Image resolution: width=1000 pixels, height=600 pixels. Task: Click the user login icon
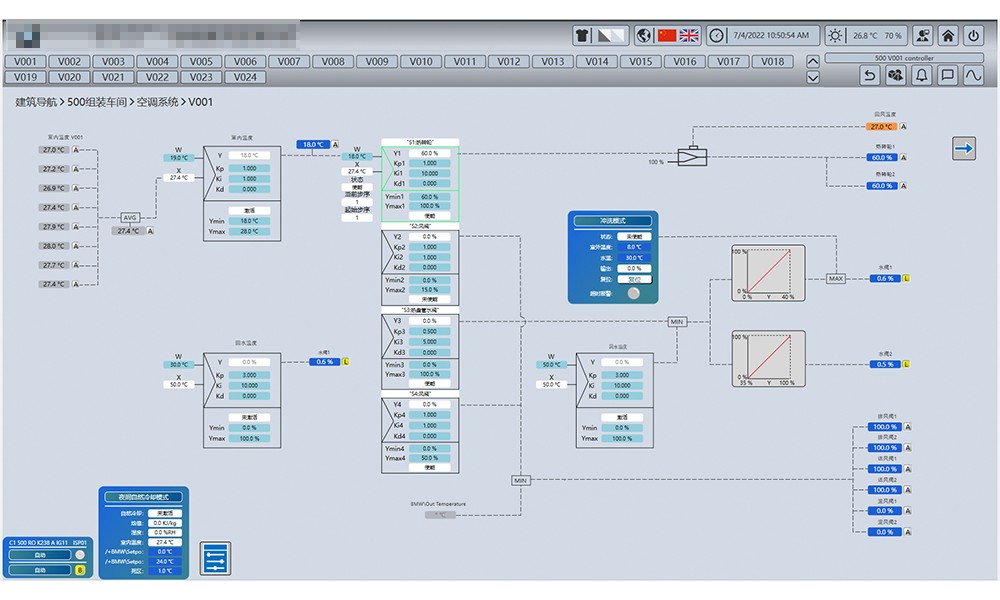coord(923,36)
